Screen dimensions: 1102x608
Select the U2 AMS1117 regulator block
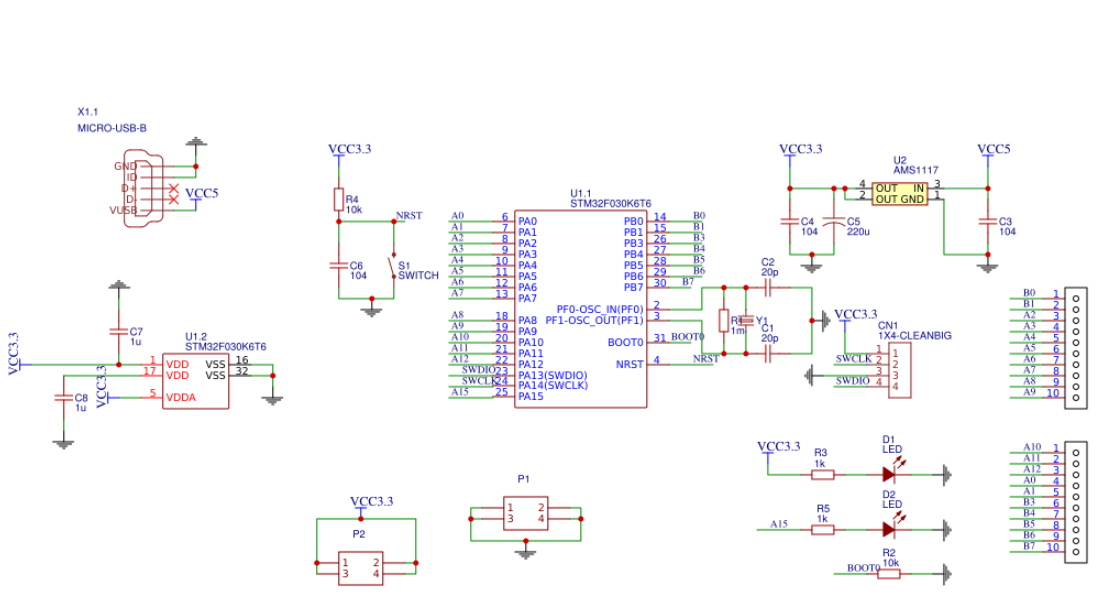[900, 194]
